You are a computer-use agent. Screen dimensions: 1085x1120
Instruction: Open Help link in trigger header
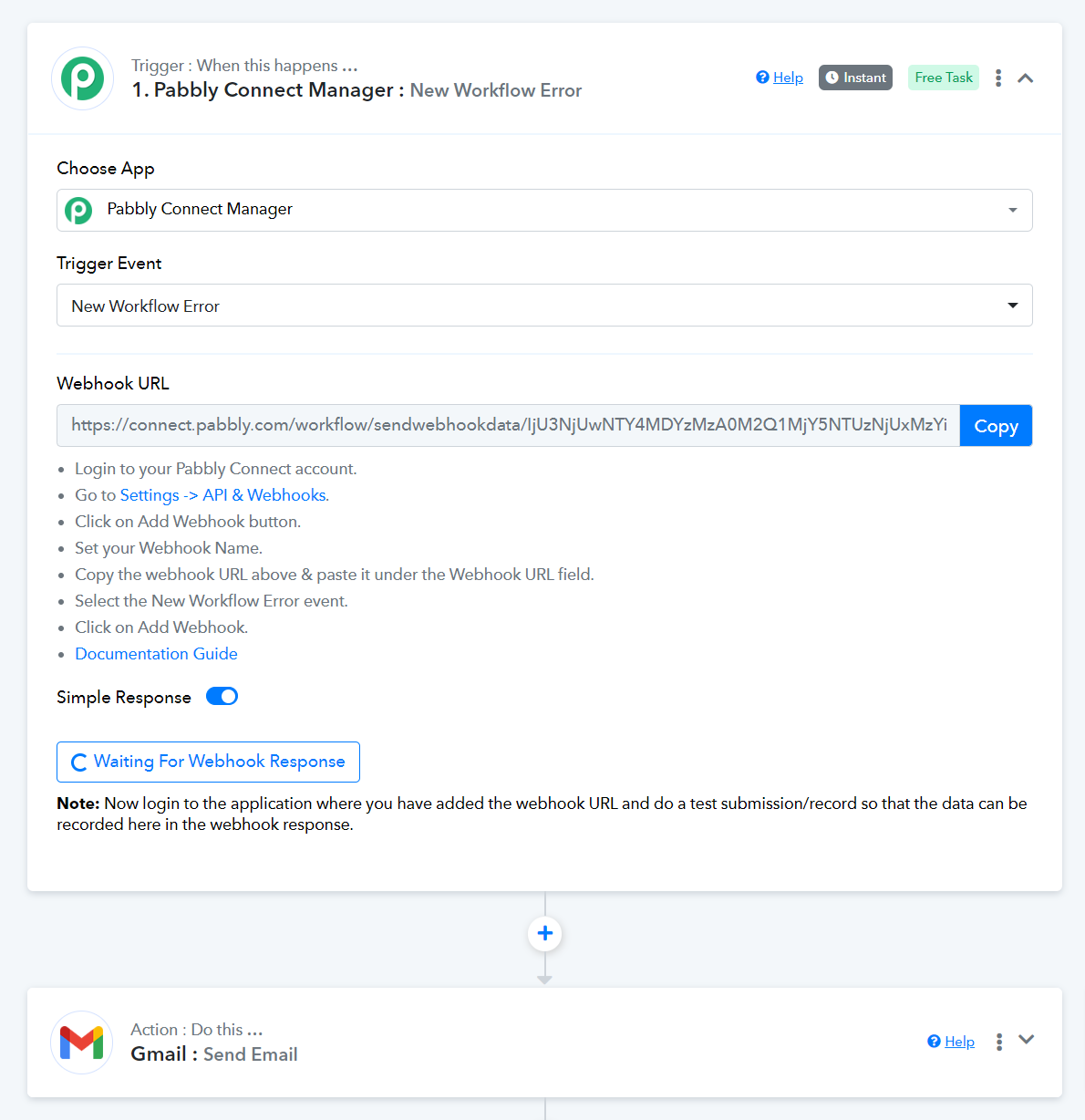788,78
